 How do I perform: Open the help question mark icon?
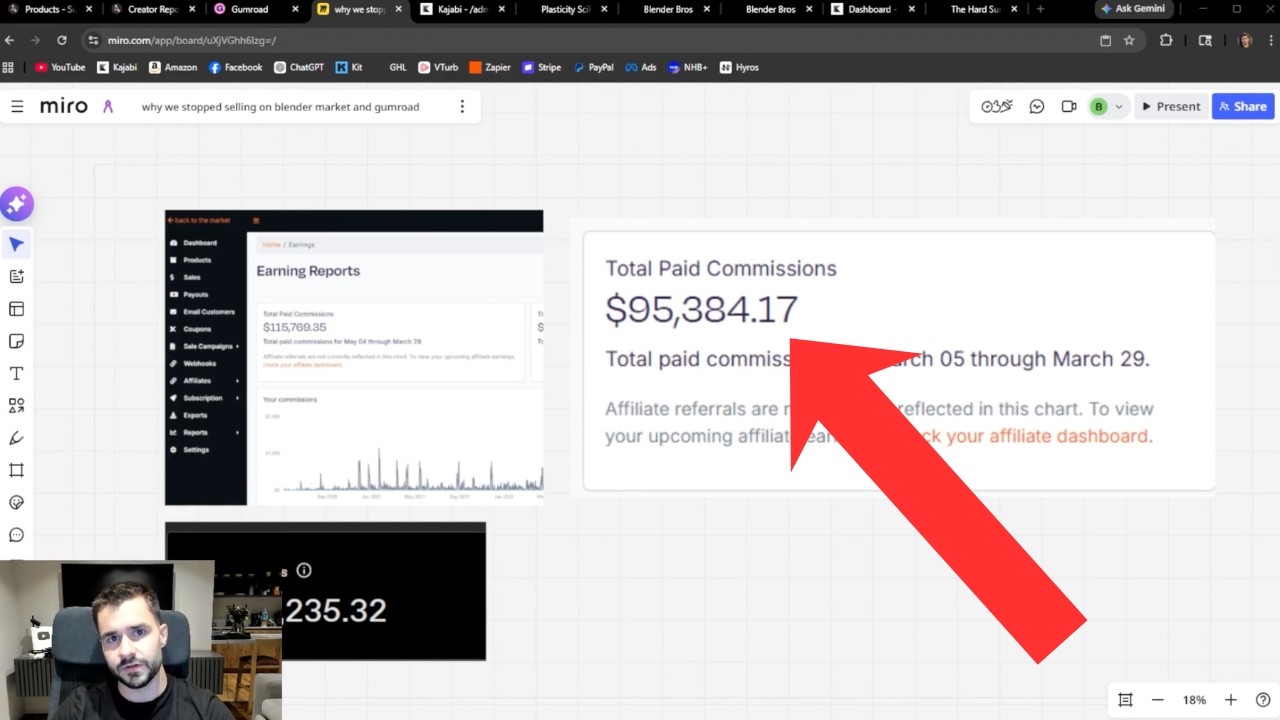tap(1263, 700)
